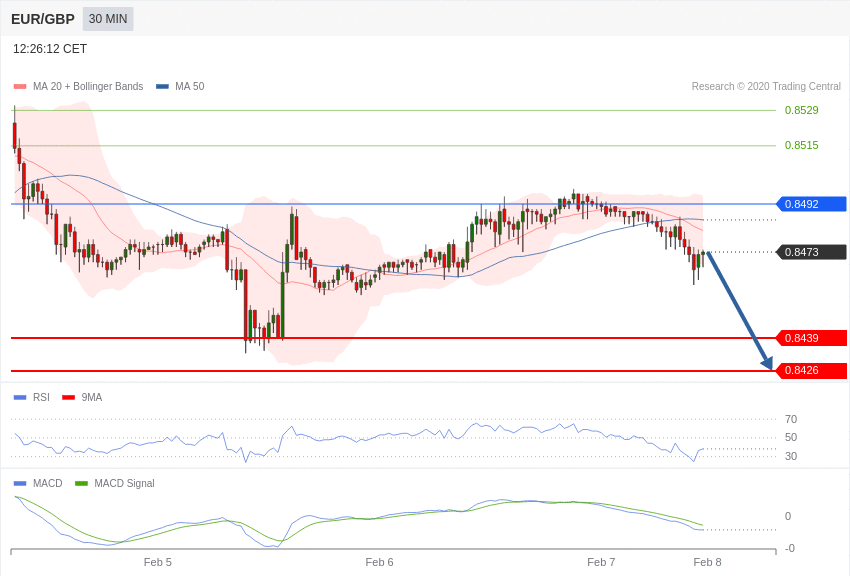Click the blue 0.8492 pivot price tag

click(812, 204)
